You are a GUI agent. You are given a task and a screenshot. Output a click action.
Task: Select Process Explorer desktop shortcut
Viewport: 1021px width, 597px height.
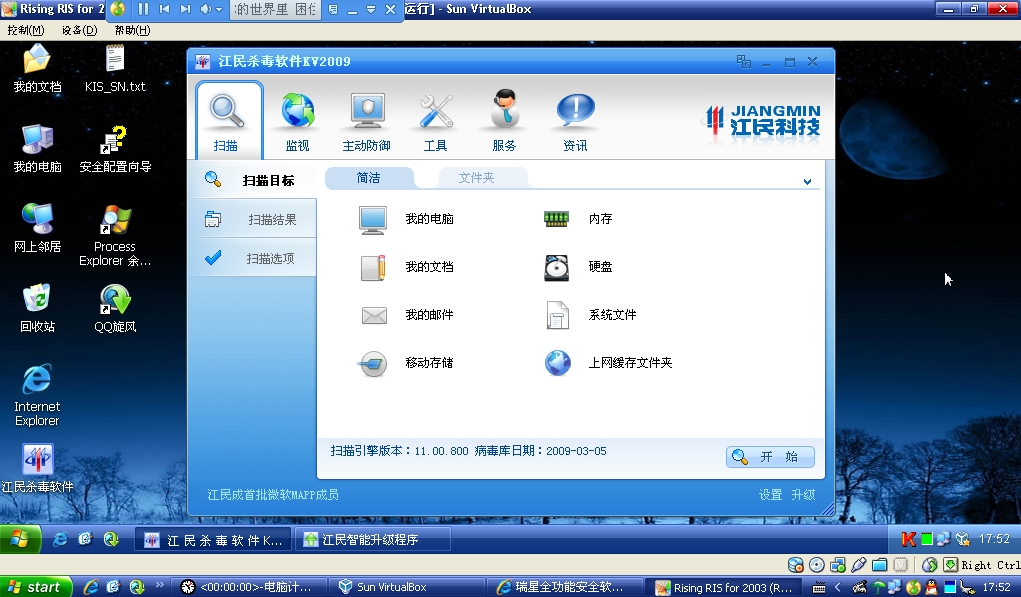click(115, 236)
